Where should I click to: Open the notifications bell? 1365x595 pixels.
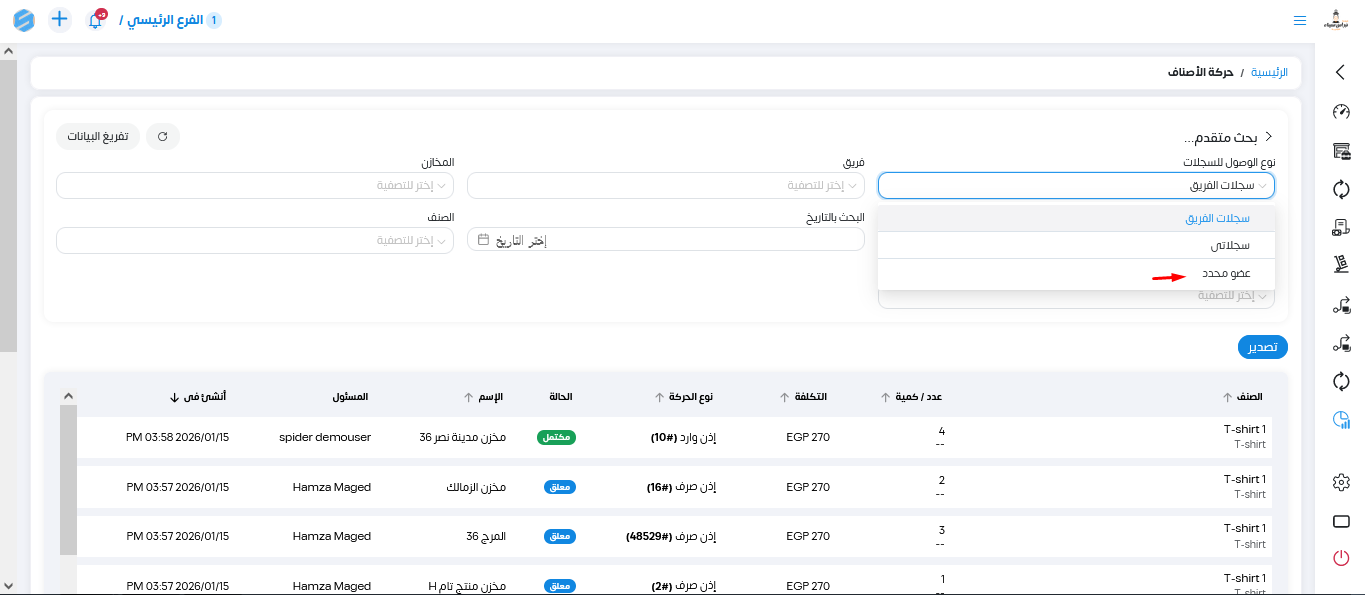pos(96,20)
